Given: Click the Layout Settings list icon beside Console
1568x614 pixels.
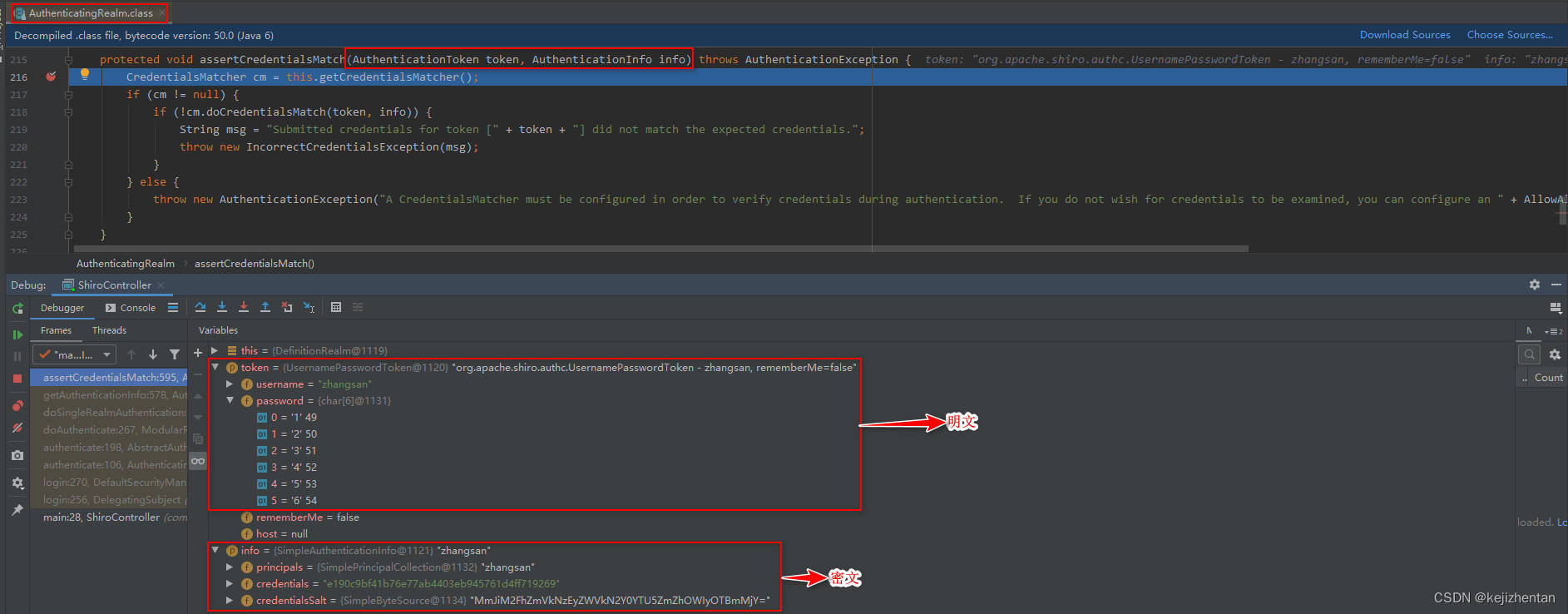Looking at the screenshot, I should (x=173, y=308).
